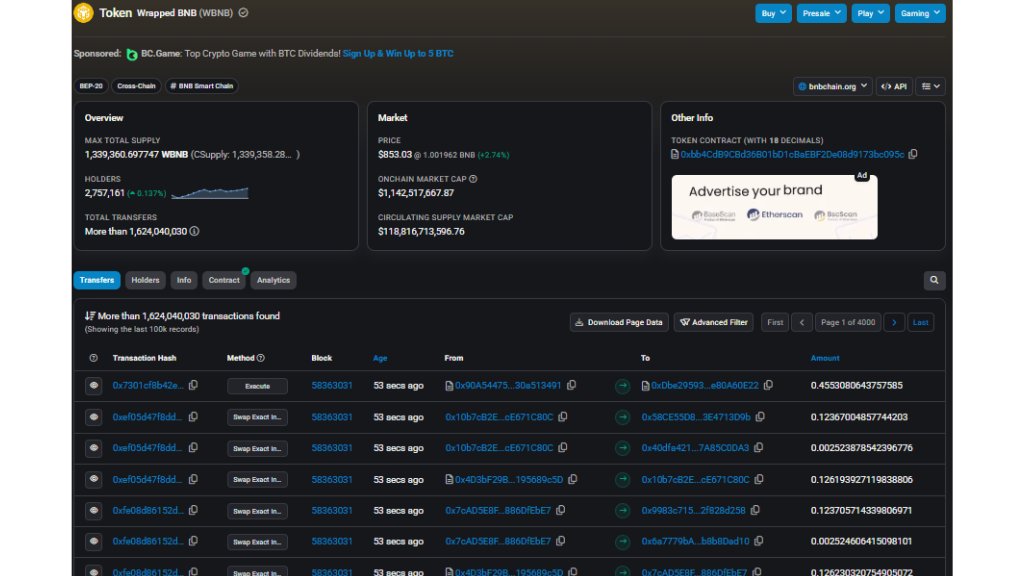The height and width of the screenshot is (576, 1024).
Task: Copy From address 0x90A54475...30a513491
Action: (x=571, y=385)
